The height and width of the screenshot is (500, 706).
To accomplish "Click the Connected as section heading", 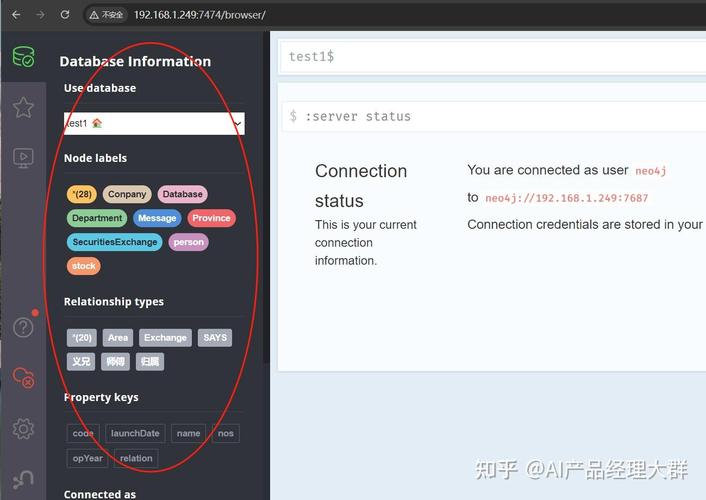I will pos(100,494).
